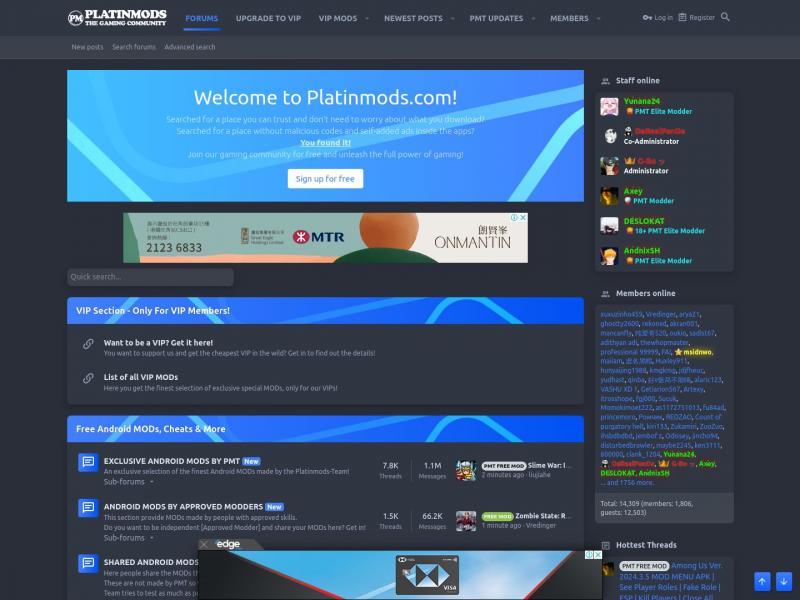Open the search magnifier icon
800x600 pixels.
click(725, 17)
